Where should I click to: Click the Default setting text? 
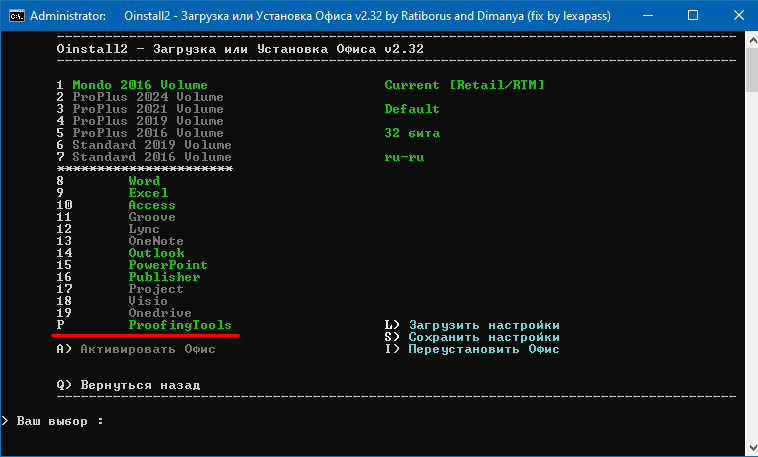(x=412, y=109)
